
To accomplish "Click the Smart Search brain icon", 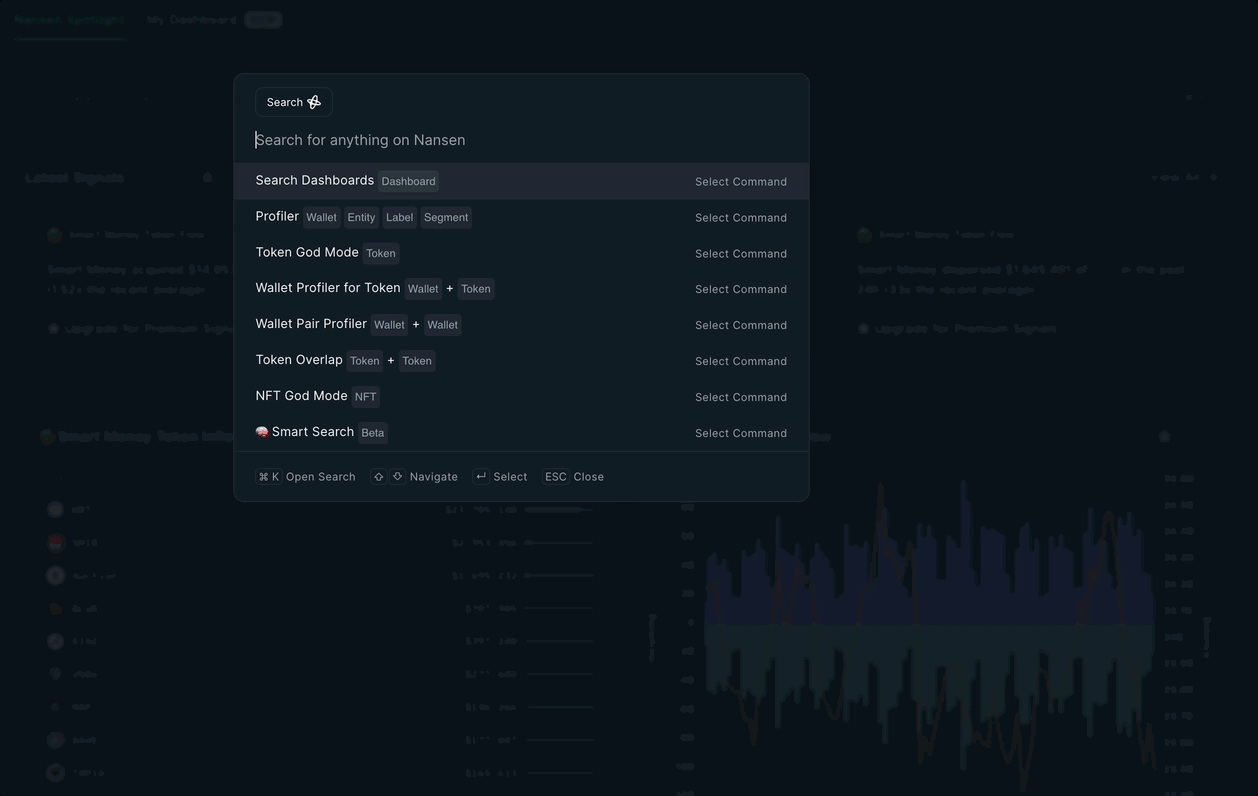I will (x=262, y=432).
